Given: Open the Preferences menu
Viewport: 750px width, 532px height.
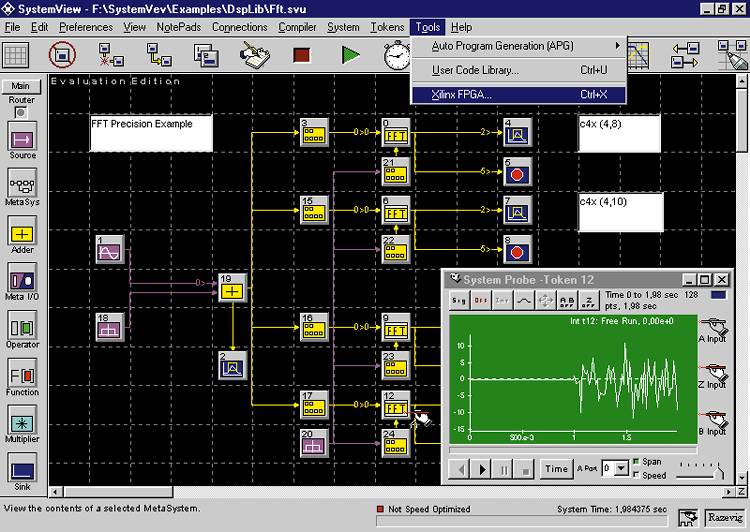Looking at the screenshot, I should coord(86,27).
